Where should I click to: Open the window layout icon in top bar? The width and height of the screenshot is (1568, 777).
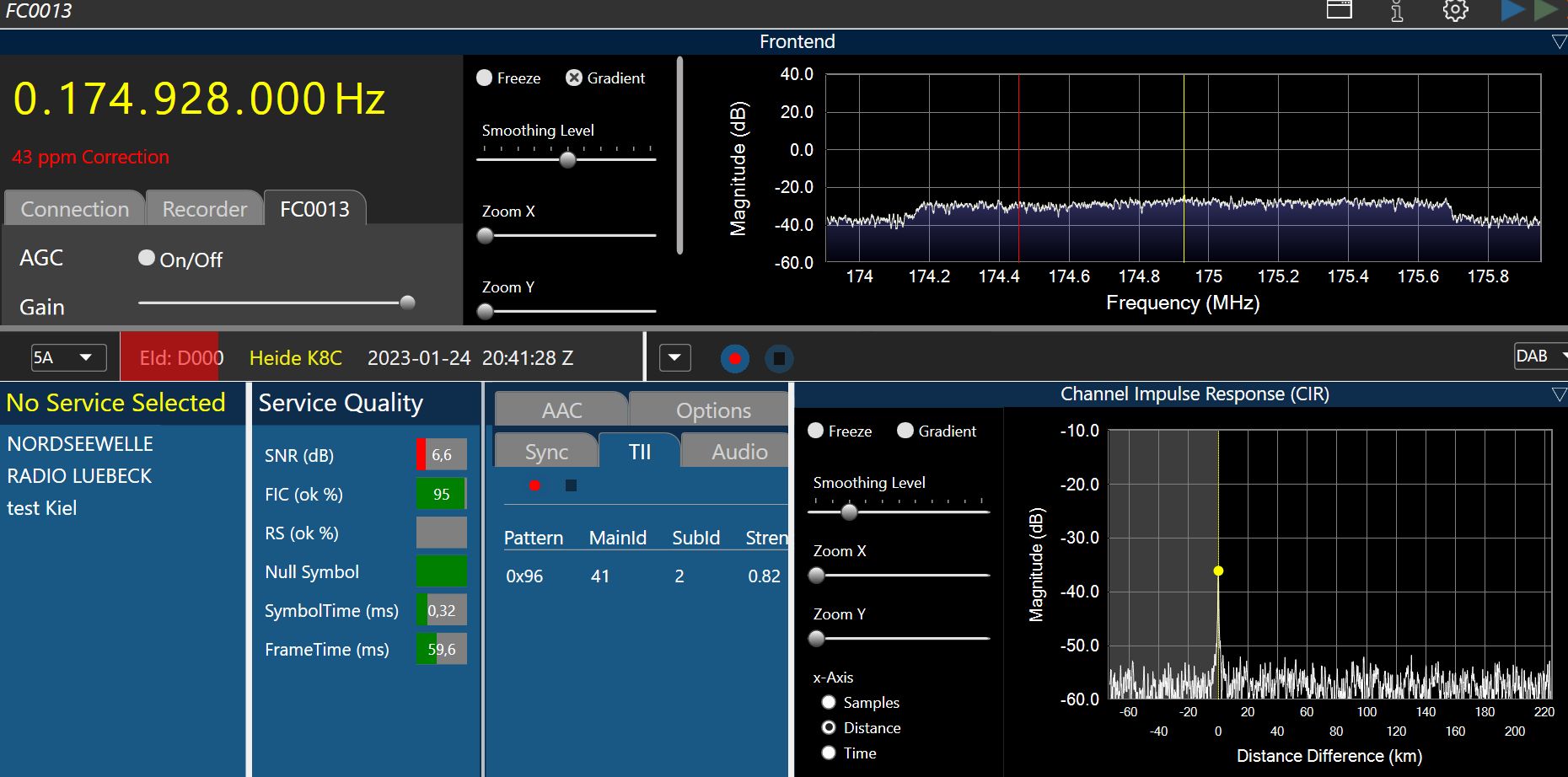pyautogui.click(x=1339, y=10)
